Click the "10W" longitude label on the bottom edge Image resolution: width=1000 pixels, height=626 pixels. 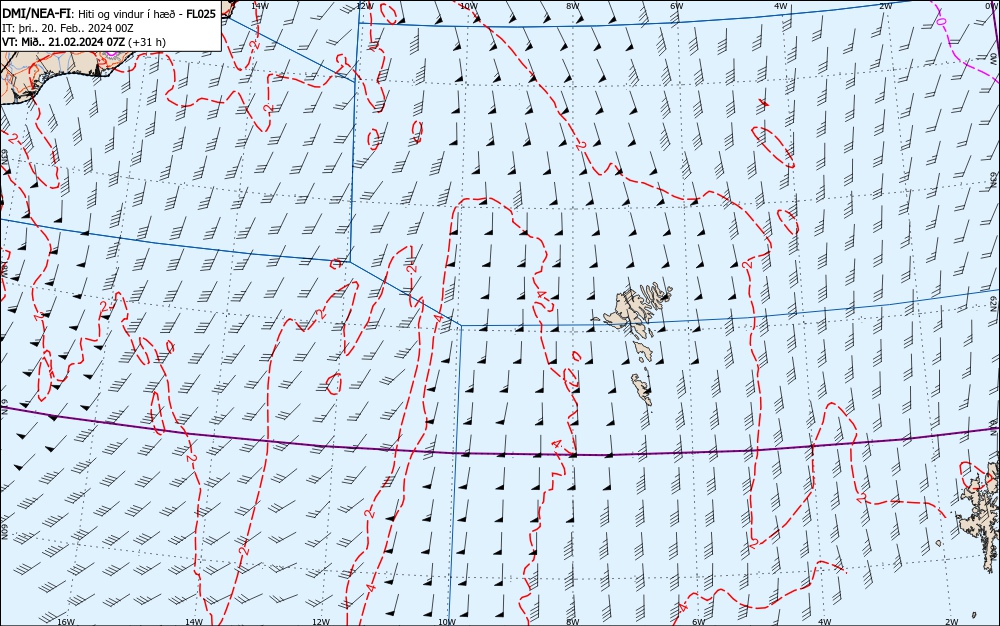coord(447,622)
